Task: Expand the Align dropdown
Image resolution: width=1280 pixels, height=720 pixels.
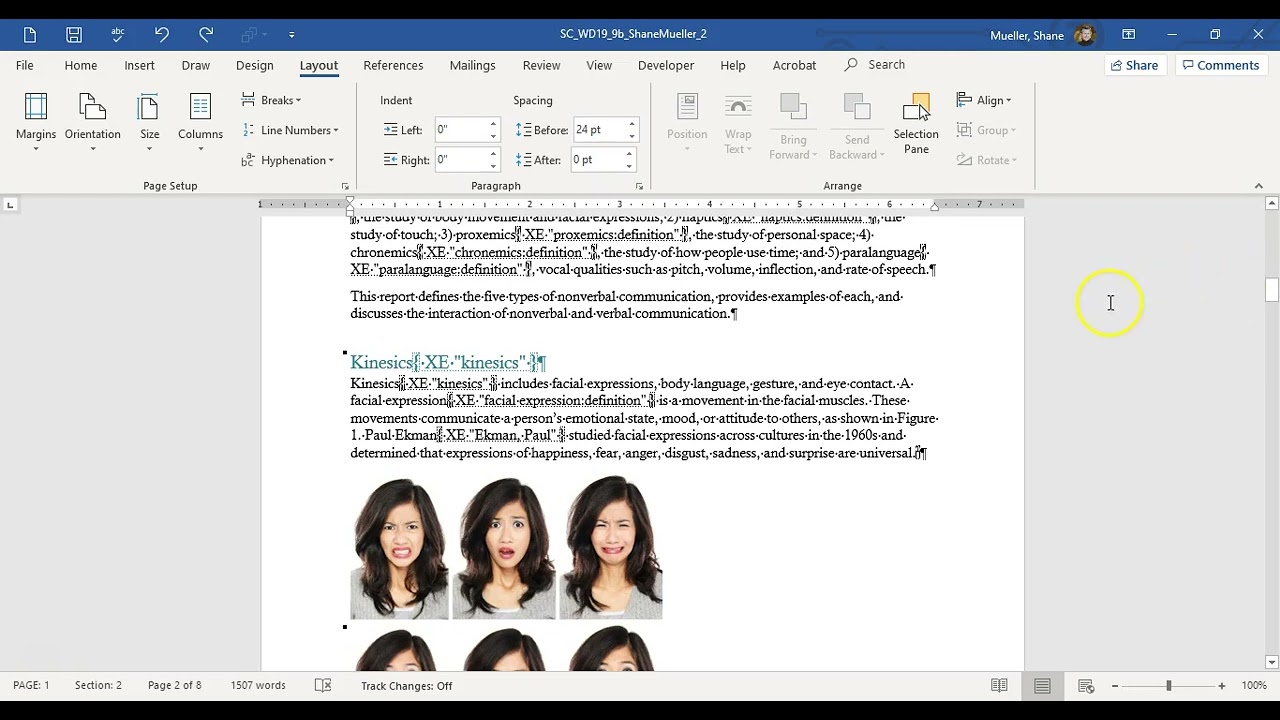Action: coord(984,100)
